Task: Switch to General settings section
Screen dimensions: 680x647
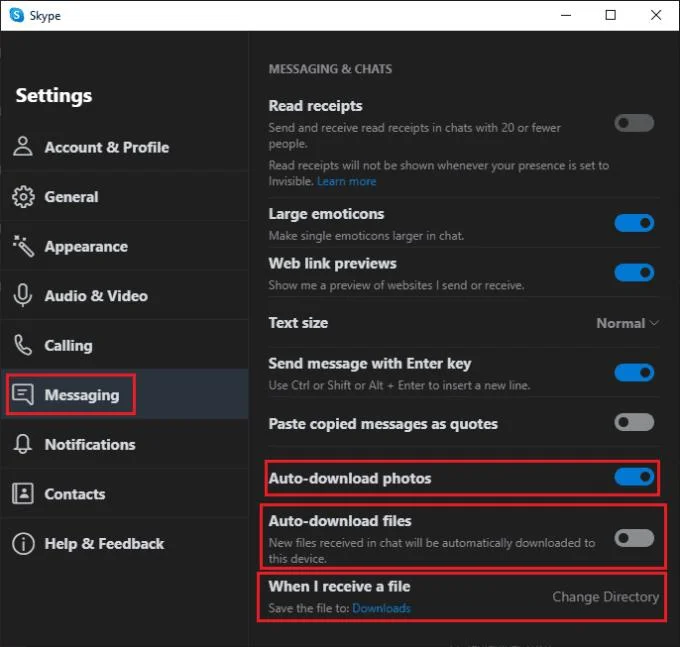Action: (125, 196)
